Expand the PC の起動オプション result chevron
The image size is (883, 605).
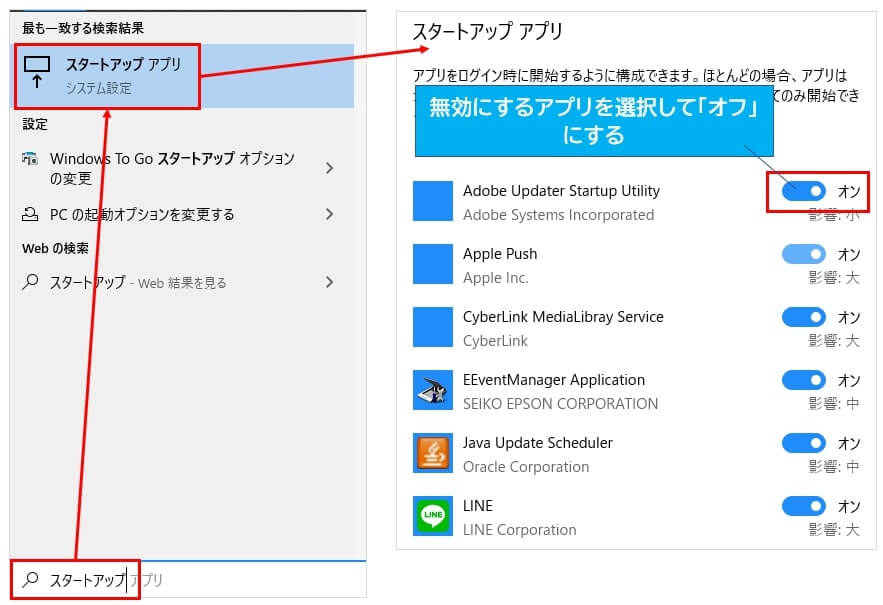pos(329,214)
